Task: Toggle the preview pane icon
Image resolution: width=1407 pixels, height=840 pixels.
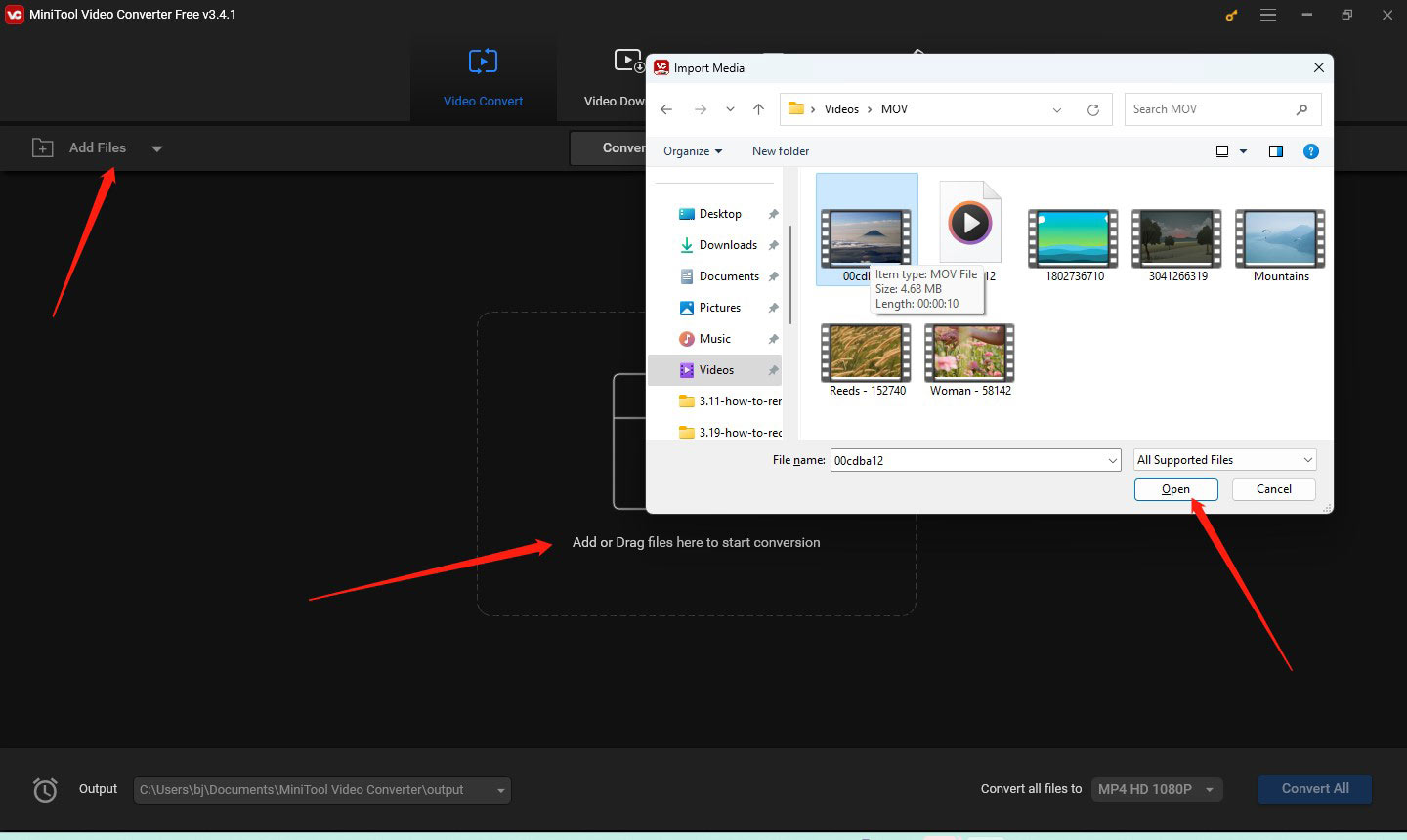Action: pos(1275,151)
